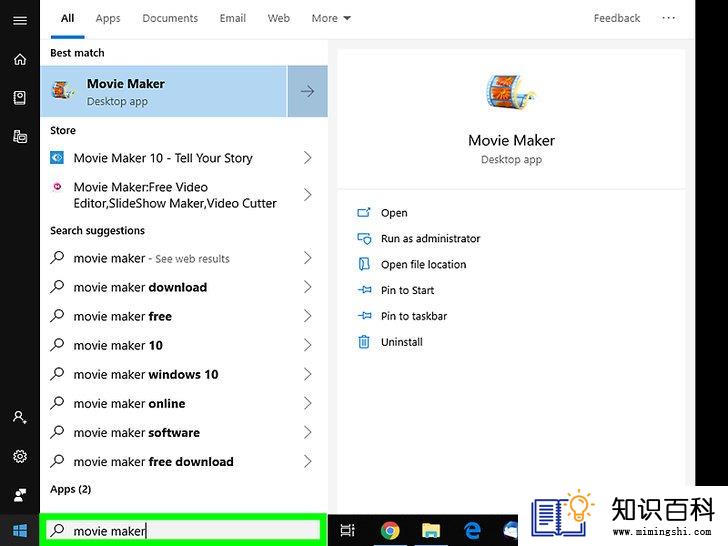Expand 'movie maker windows 10' chevron
This screenshot has height=546, width=728.
(x=307, y=374)
